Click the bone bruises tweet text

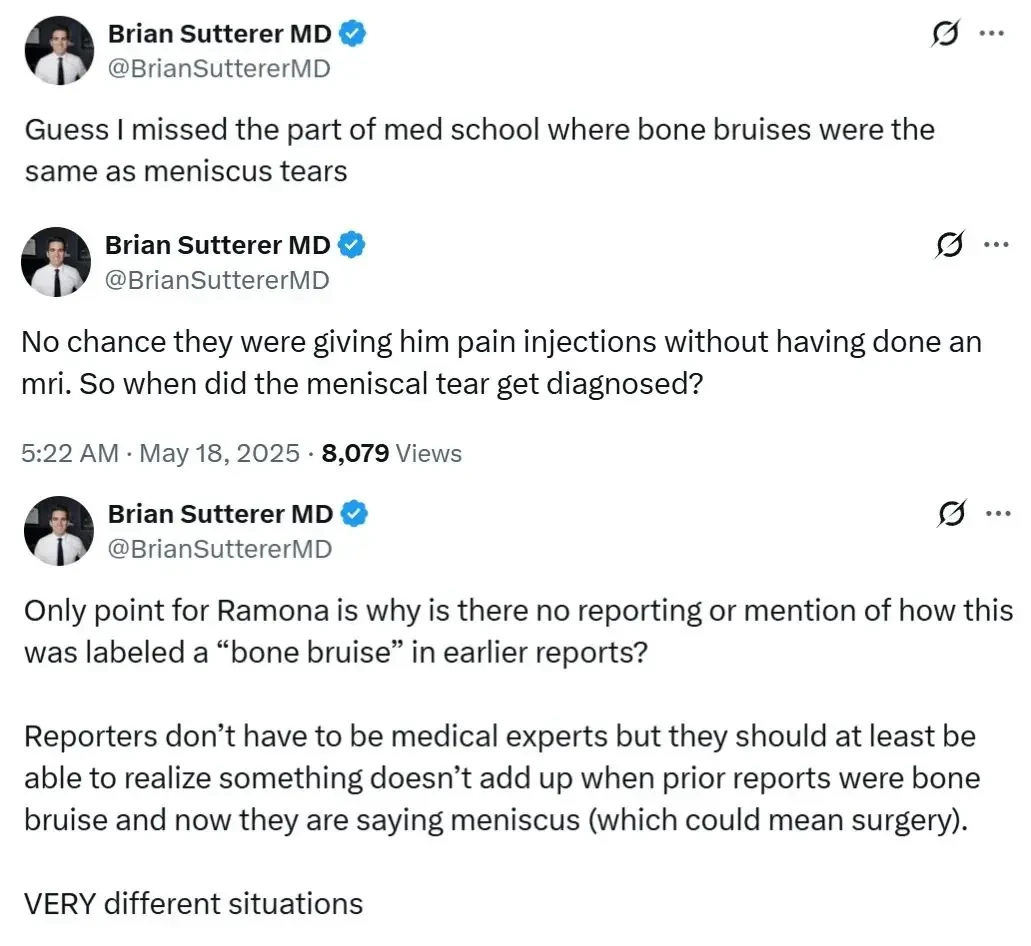coord(480,150)
